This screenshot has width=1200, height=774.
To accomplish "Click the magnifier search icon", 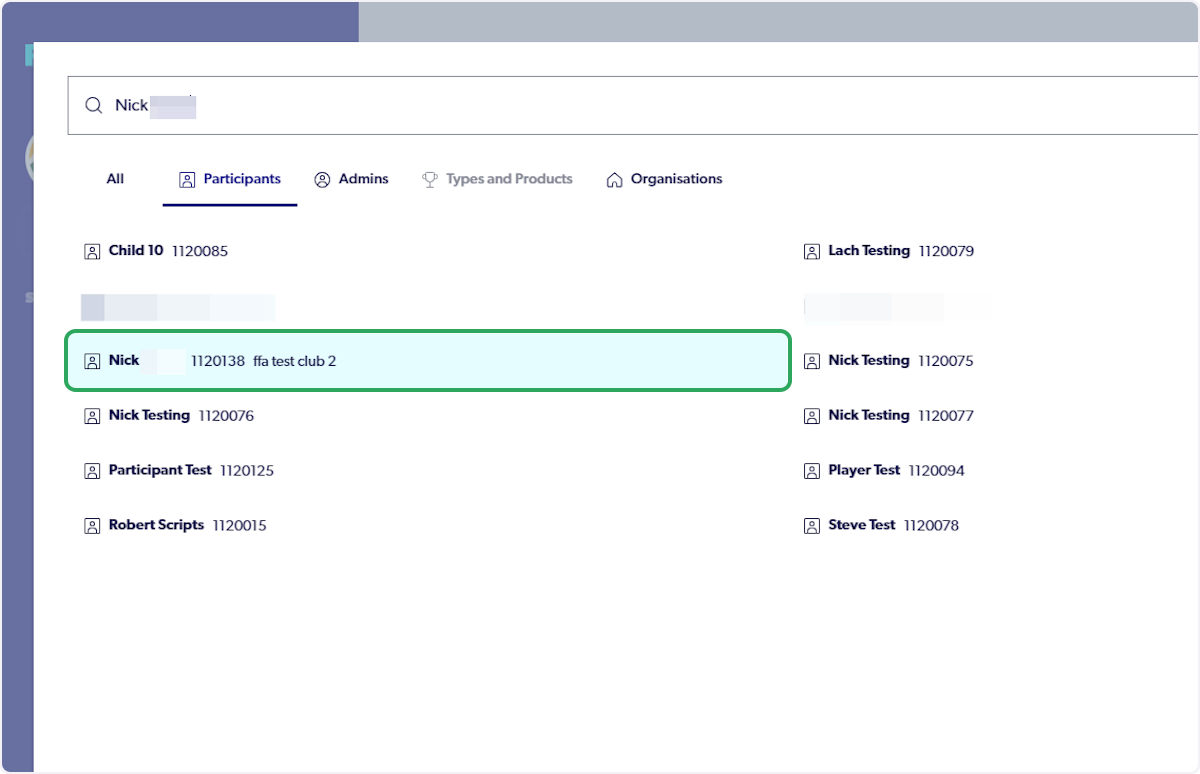I will [93, 105].
